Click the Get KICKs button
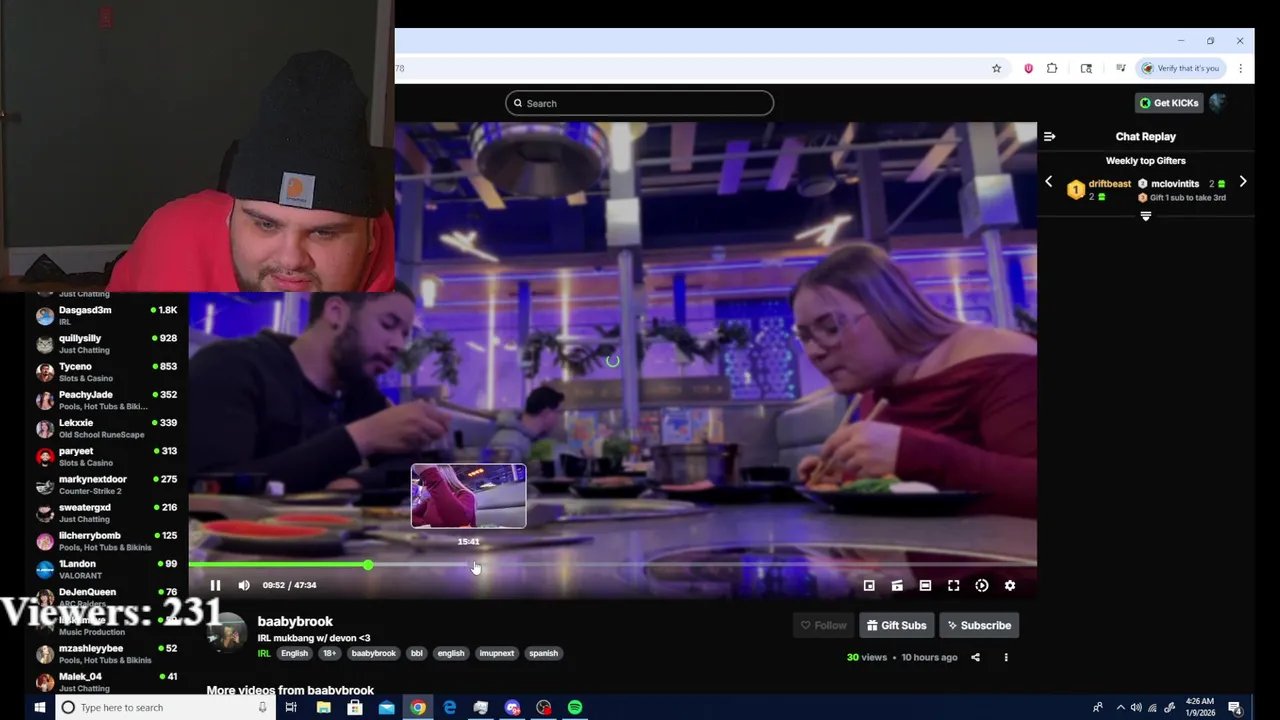This screenshot has height=720, width=1280. click(1169, 103)
